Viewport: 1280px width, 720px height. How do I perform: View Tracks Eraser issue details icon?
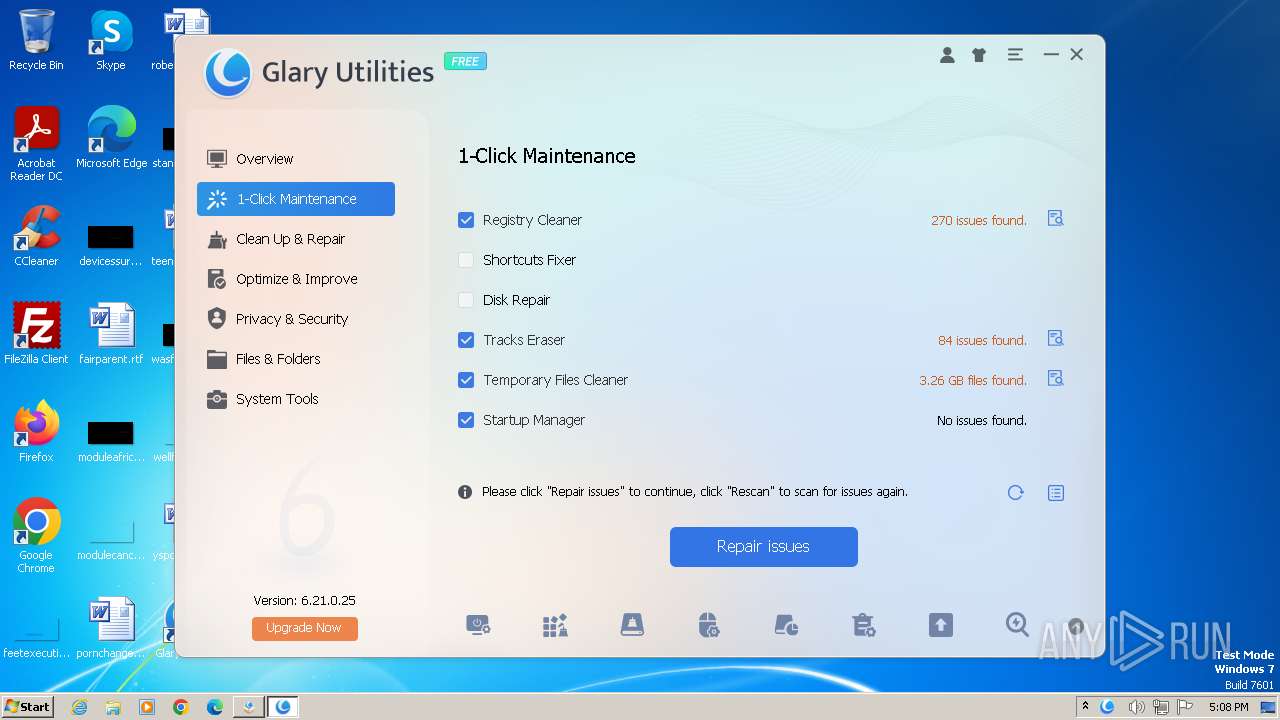point(1055,339)
